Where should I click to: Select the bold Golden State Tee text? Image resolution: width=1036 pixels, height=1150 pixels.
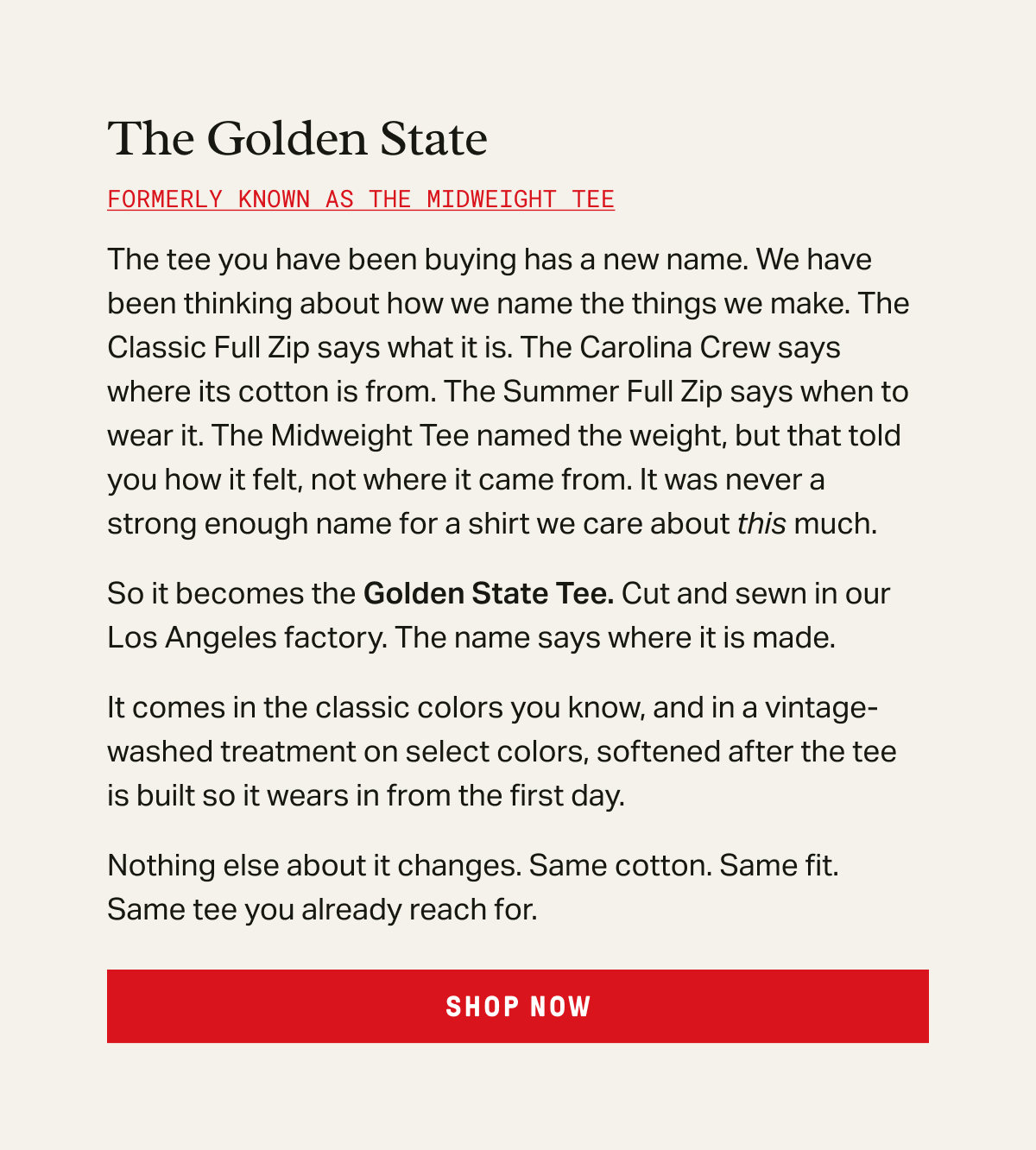click(489, 593)
